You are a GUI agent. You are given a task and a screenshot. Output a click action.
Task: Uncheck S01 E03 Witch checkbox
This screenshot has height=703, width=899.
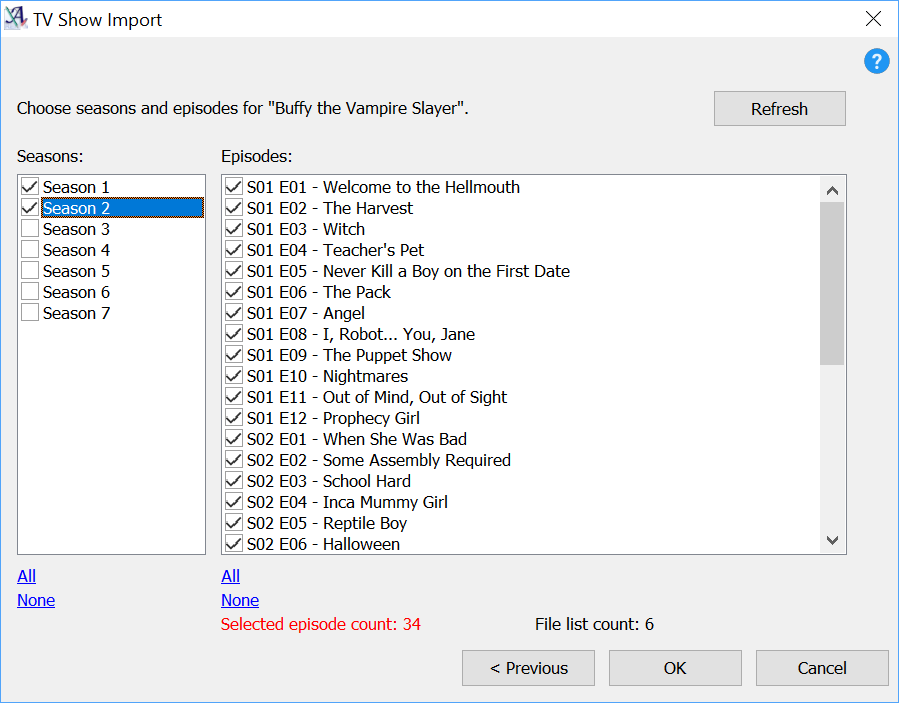(233, 228)
